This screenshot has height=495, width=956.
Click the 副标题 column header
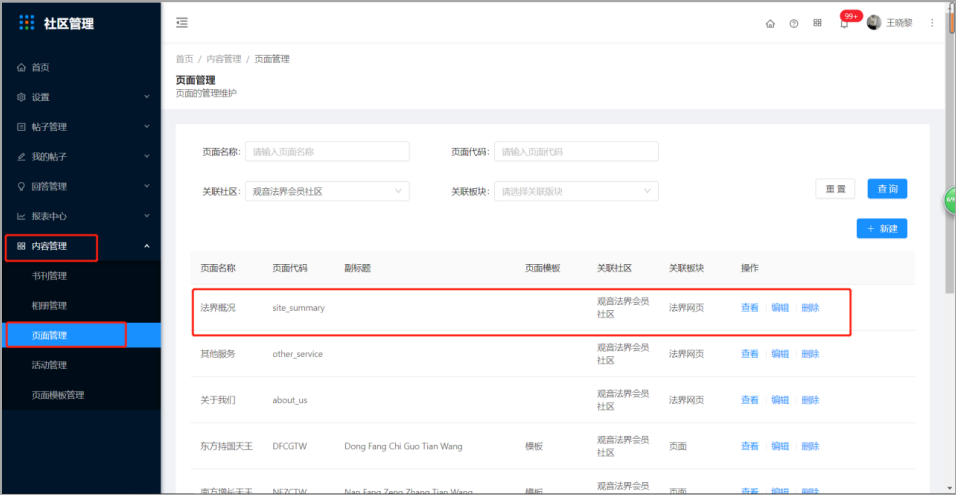[x=357, y=268]
